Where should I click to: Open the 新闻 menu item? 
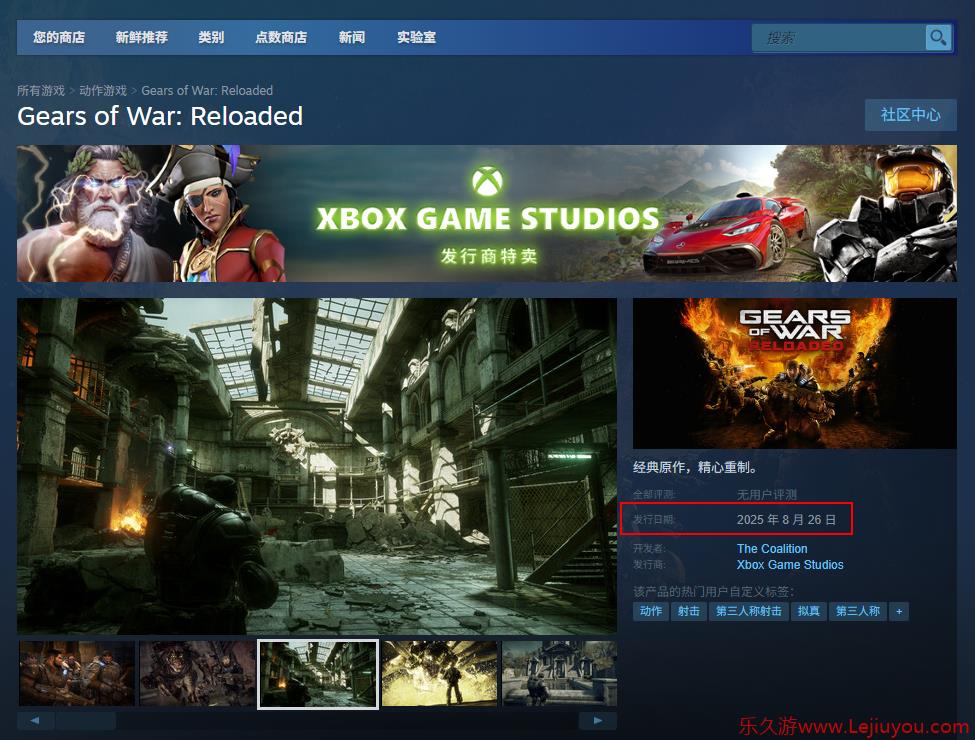pyautogui.click(x=352, y=37)
